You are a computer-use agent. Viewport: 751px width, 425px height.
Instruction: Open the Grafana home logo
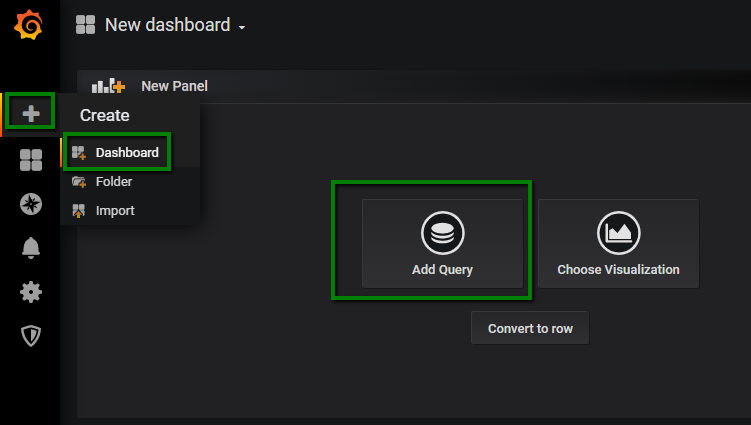tap(29, 24)
